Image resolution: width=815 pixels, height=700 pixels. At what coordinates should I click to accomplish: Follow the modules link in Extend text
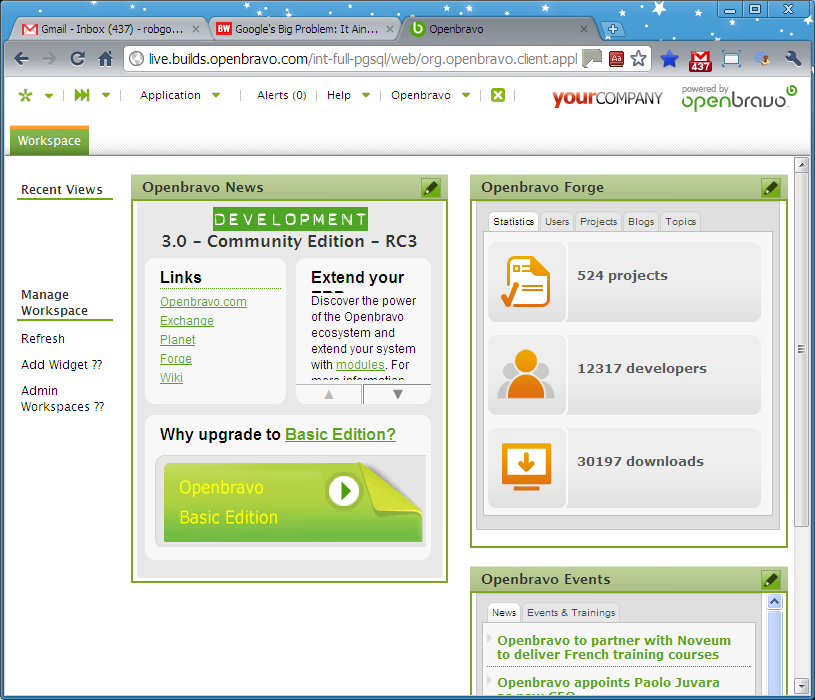360,365
